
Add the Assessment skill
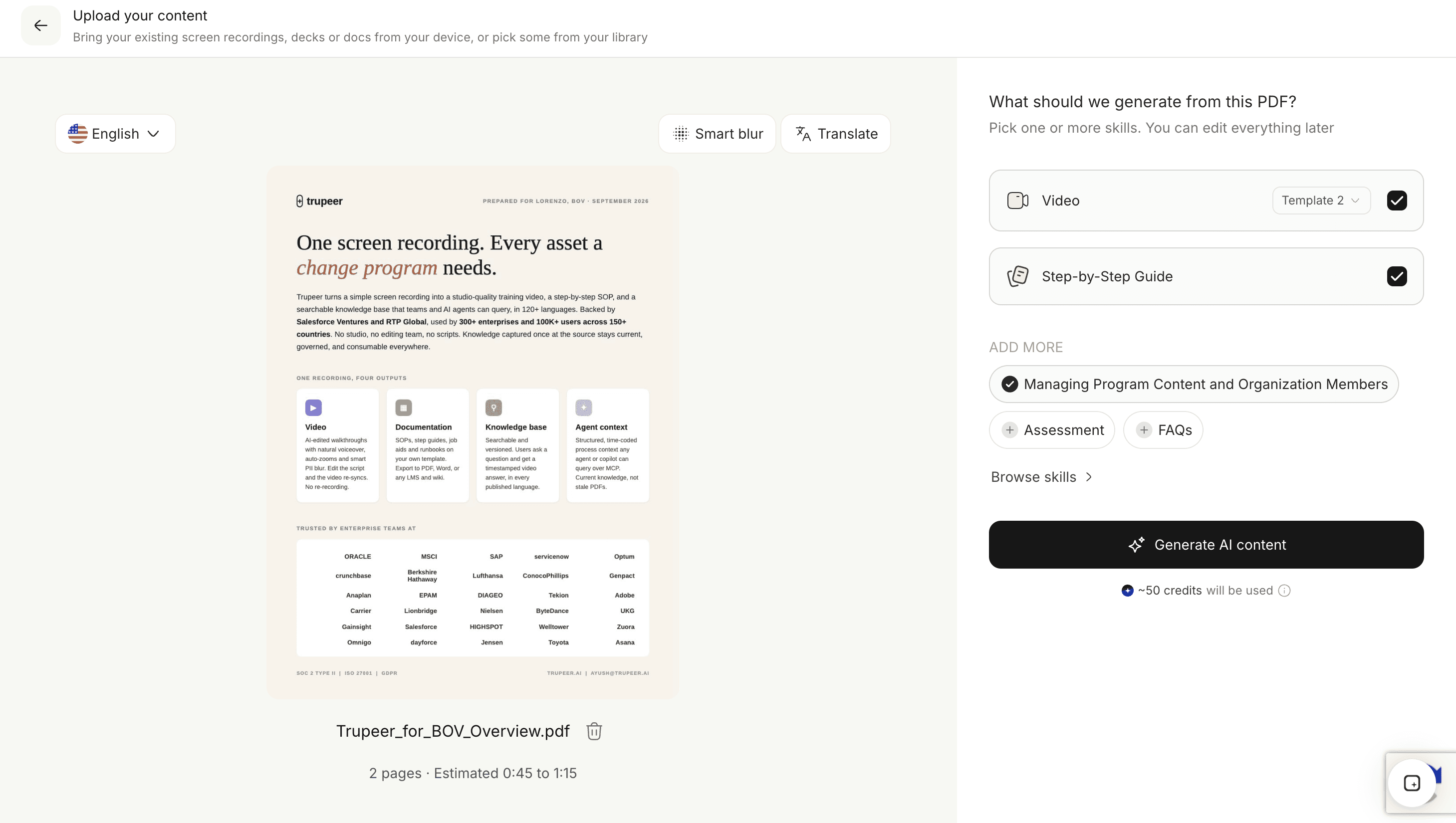click(1052, 430)
